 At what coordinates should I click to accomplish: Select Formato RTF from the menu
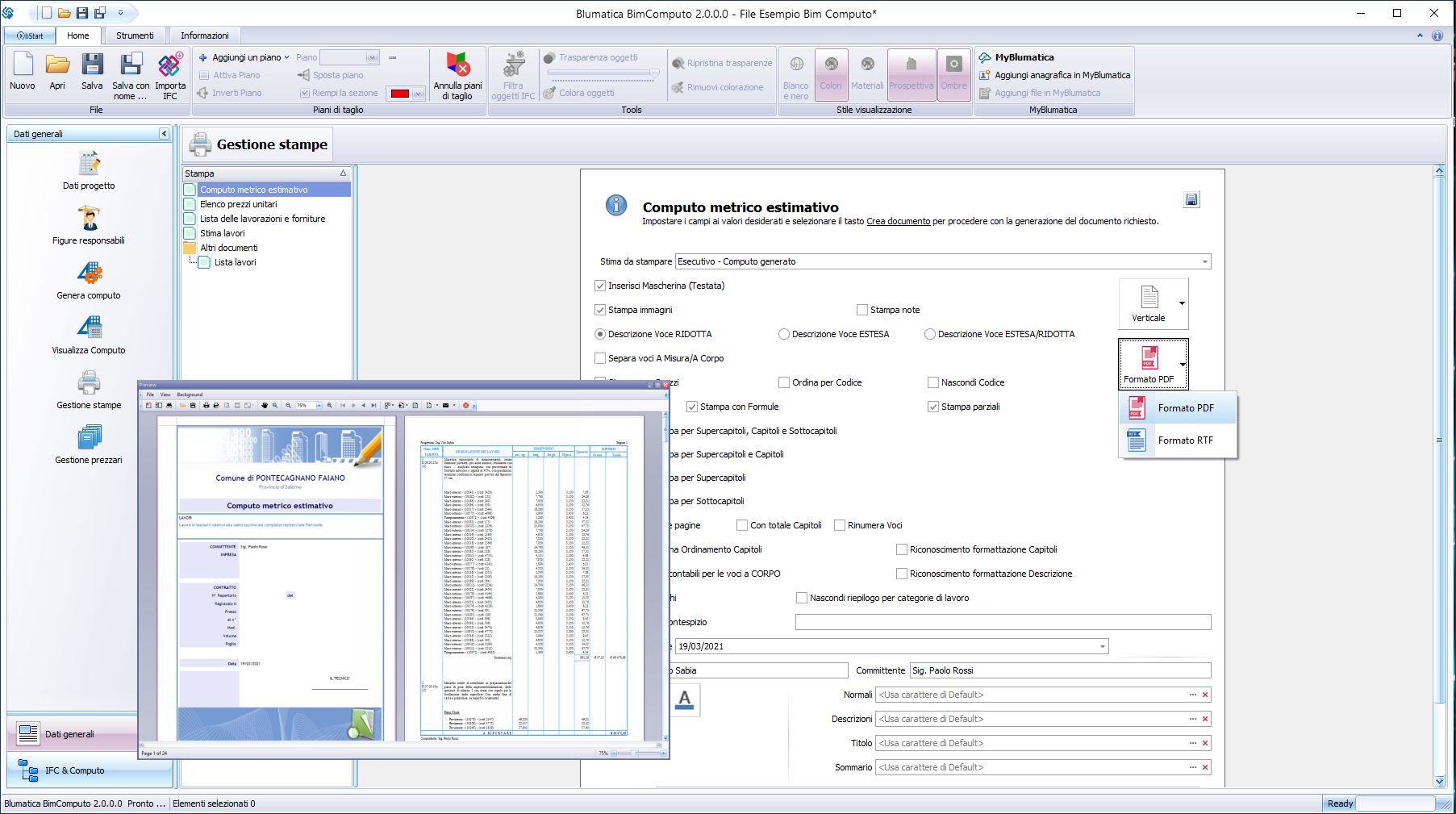1178,440
